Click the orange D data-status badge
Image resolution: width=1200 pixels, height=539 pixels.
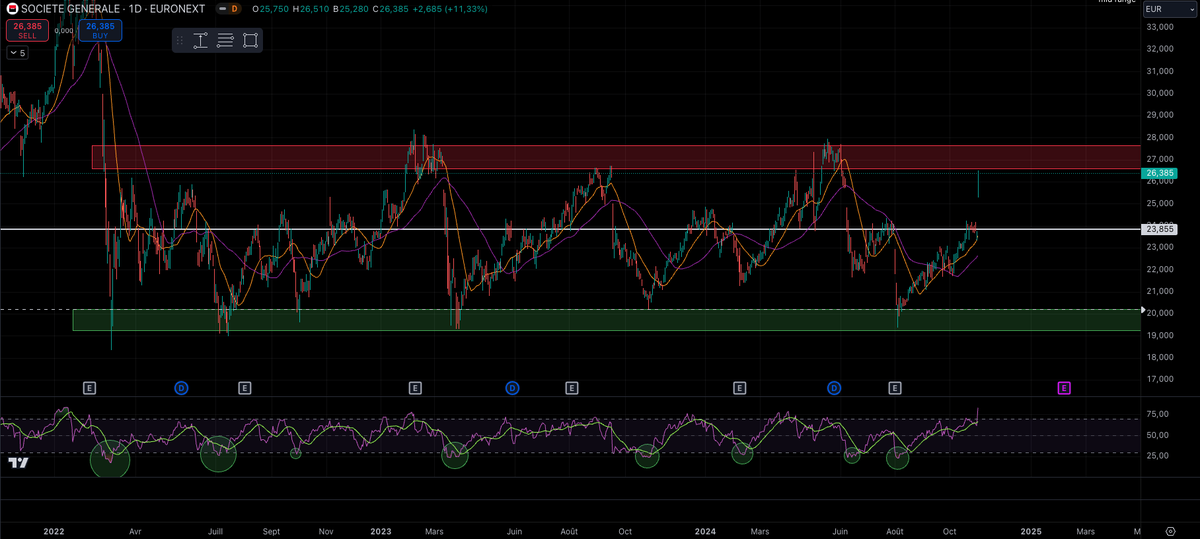tap(234, 8)
